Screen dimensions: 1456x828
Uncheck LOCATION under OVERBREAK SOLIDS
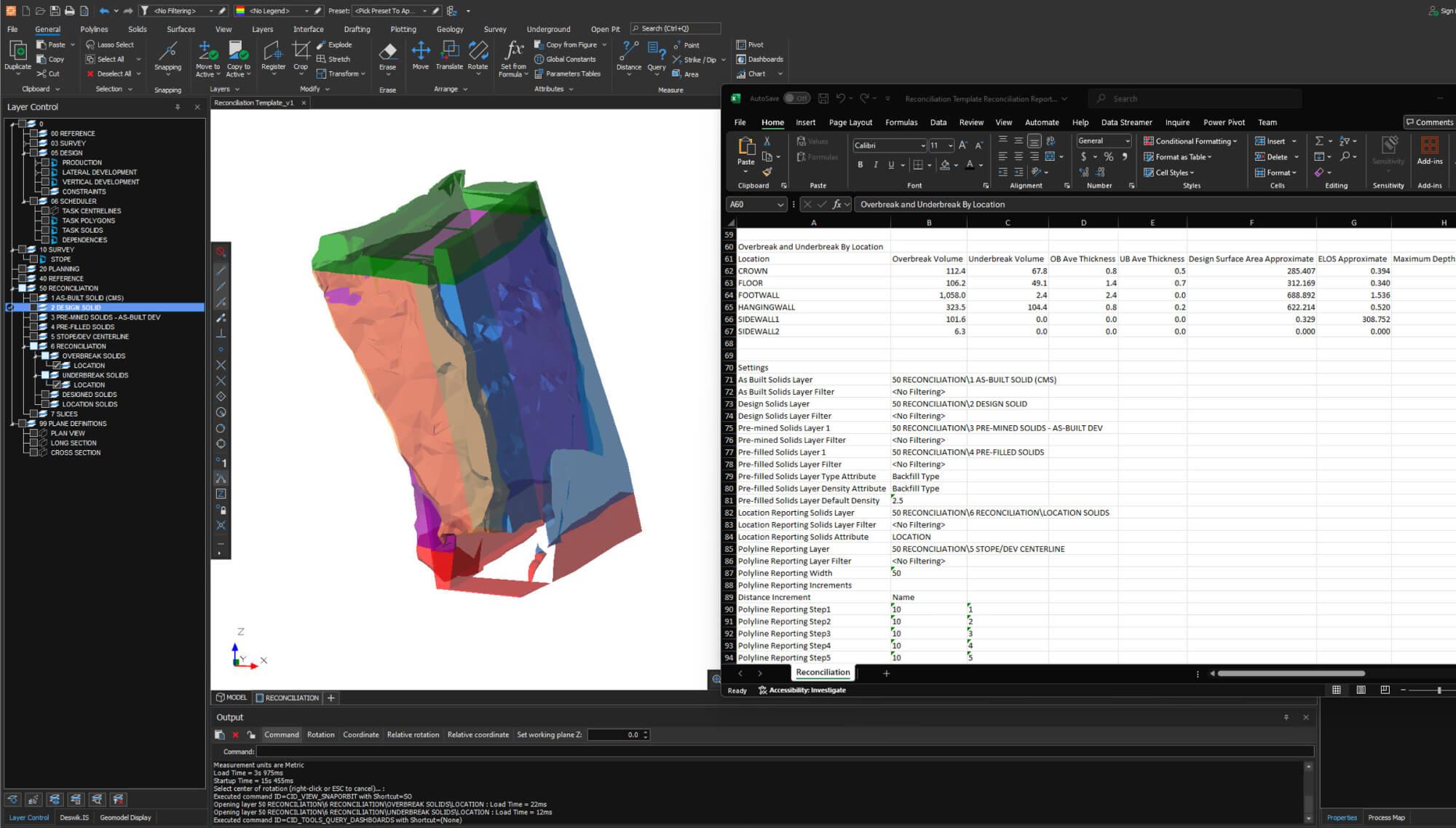(x=57, y=366)
